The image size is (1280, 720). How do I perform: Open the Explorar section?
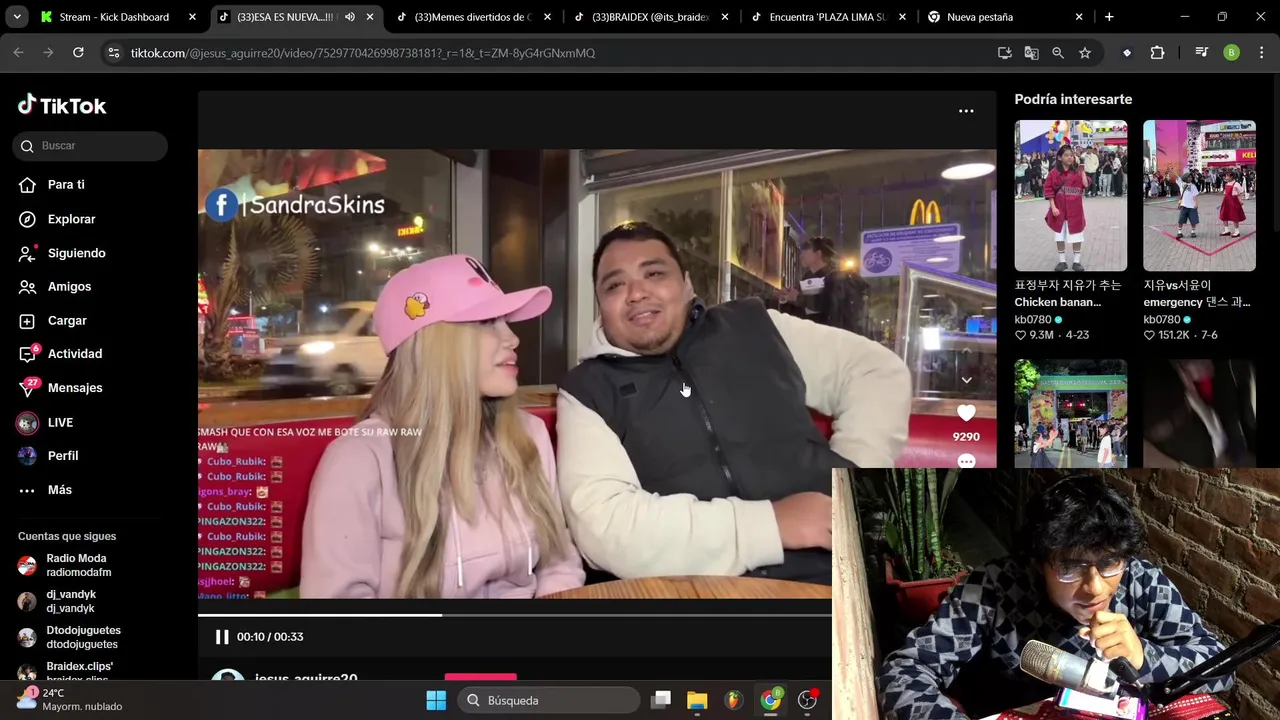(71, 219)
